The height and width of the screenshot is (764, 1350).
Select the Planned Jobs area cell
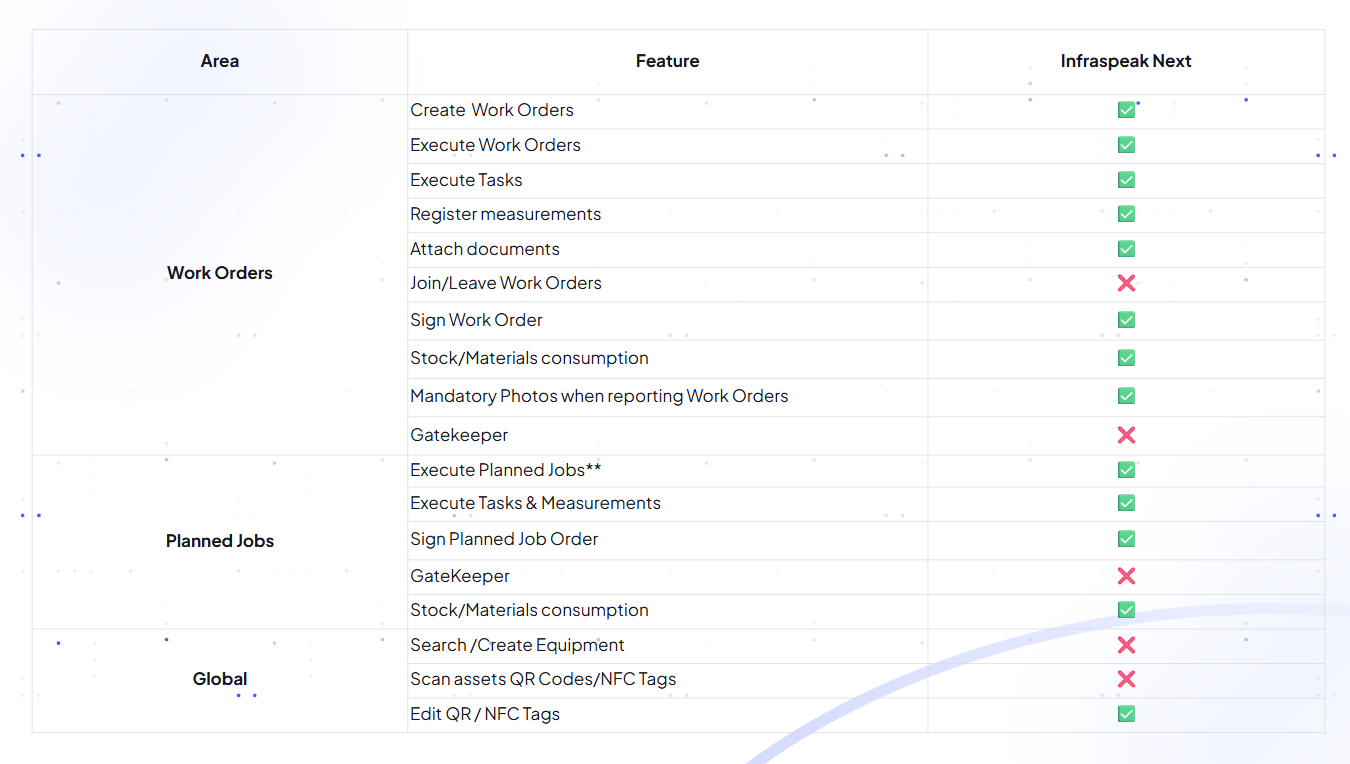tap(220, 541)
